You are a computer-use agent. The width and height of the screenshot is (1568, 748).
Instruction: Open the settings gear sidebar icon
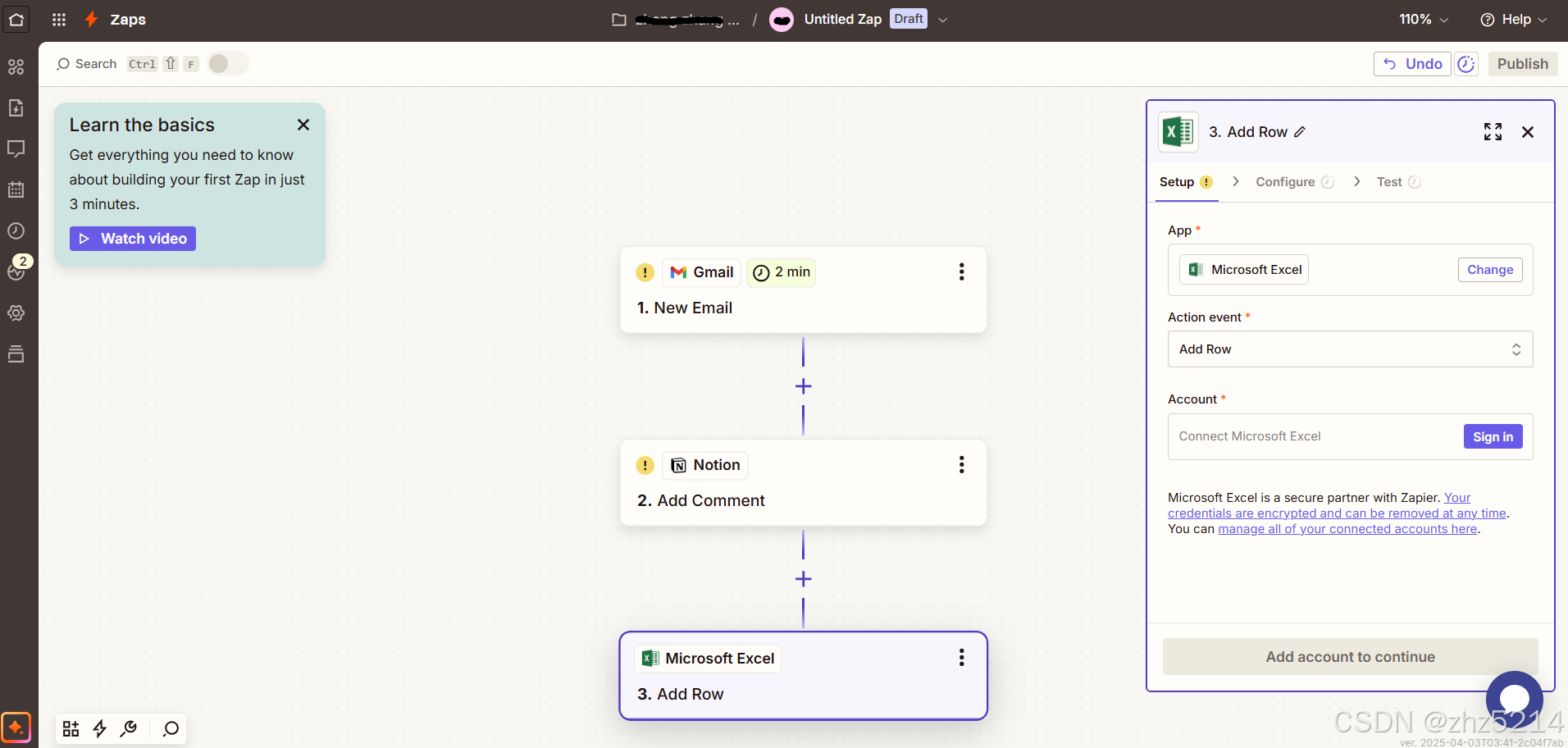tap(16, 312)
